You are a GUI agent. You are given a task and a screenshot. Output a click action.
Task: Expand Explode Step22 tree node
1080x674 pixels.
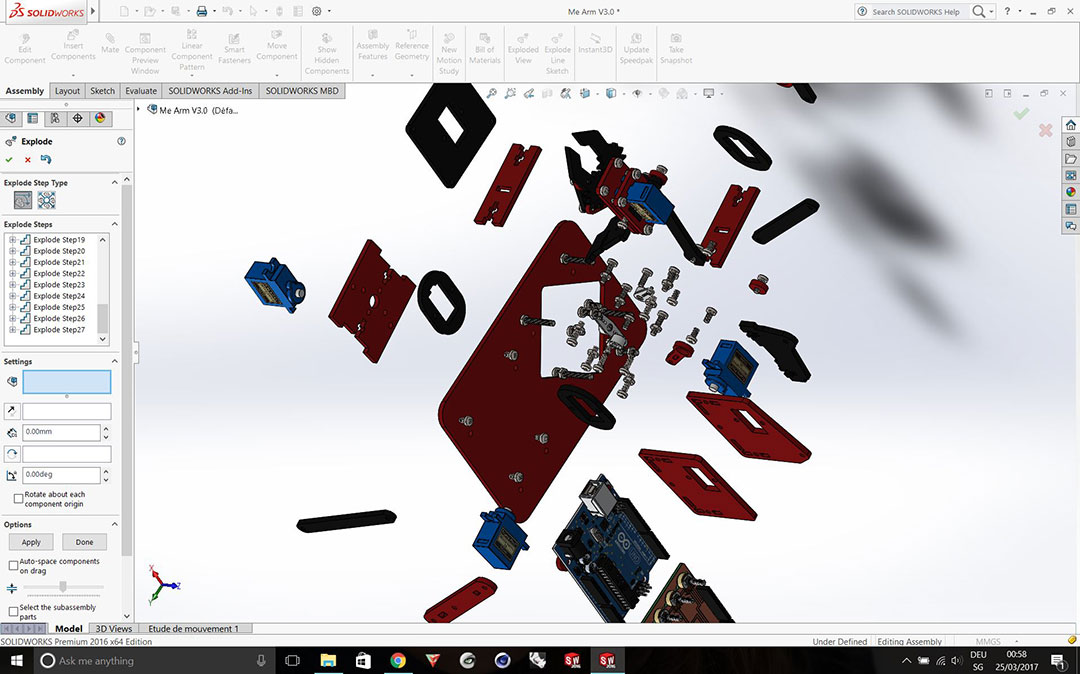[x=12, y=273]
